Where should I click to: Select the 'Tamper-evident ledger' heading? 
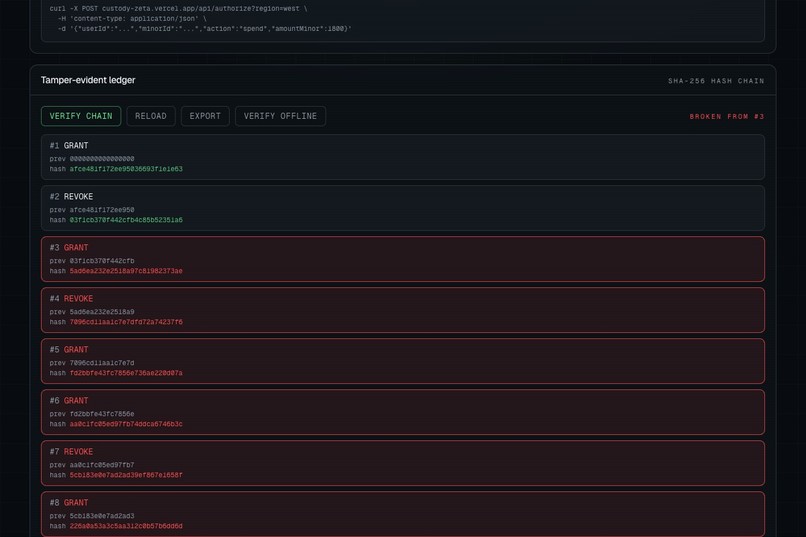coord(88,80)
